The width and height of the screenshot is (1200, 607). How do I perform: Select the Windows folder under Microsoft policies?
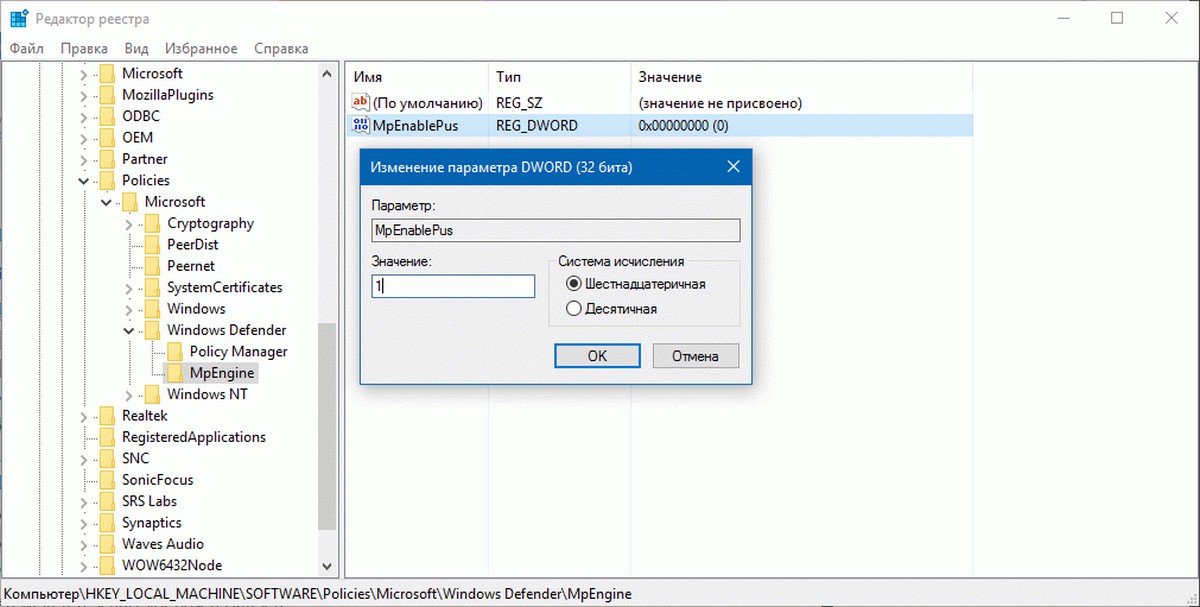[x=196, y=309]
